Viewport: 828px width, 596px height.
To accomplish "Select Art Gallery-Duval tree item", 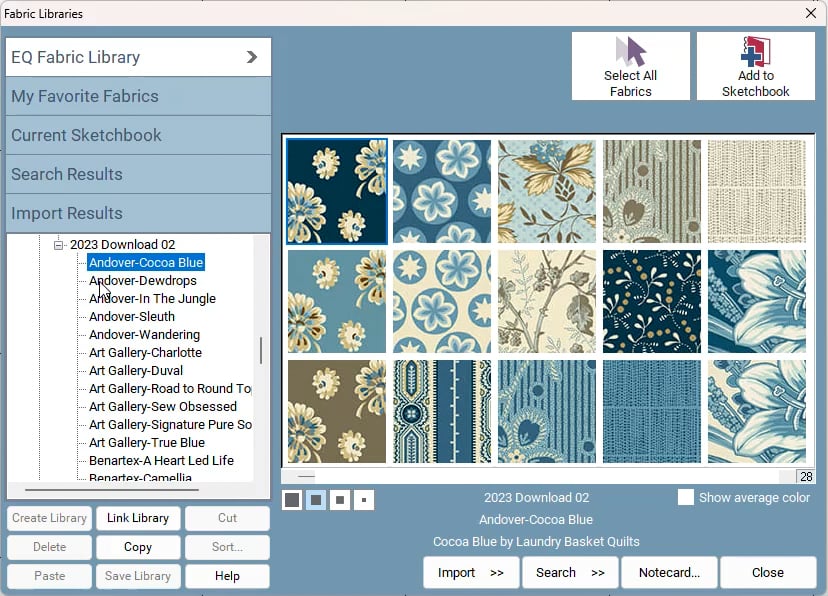I will pyautogui.click(x=136, y=370).
